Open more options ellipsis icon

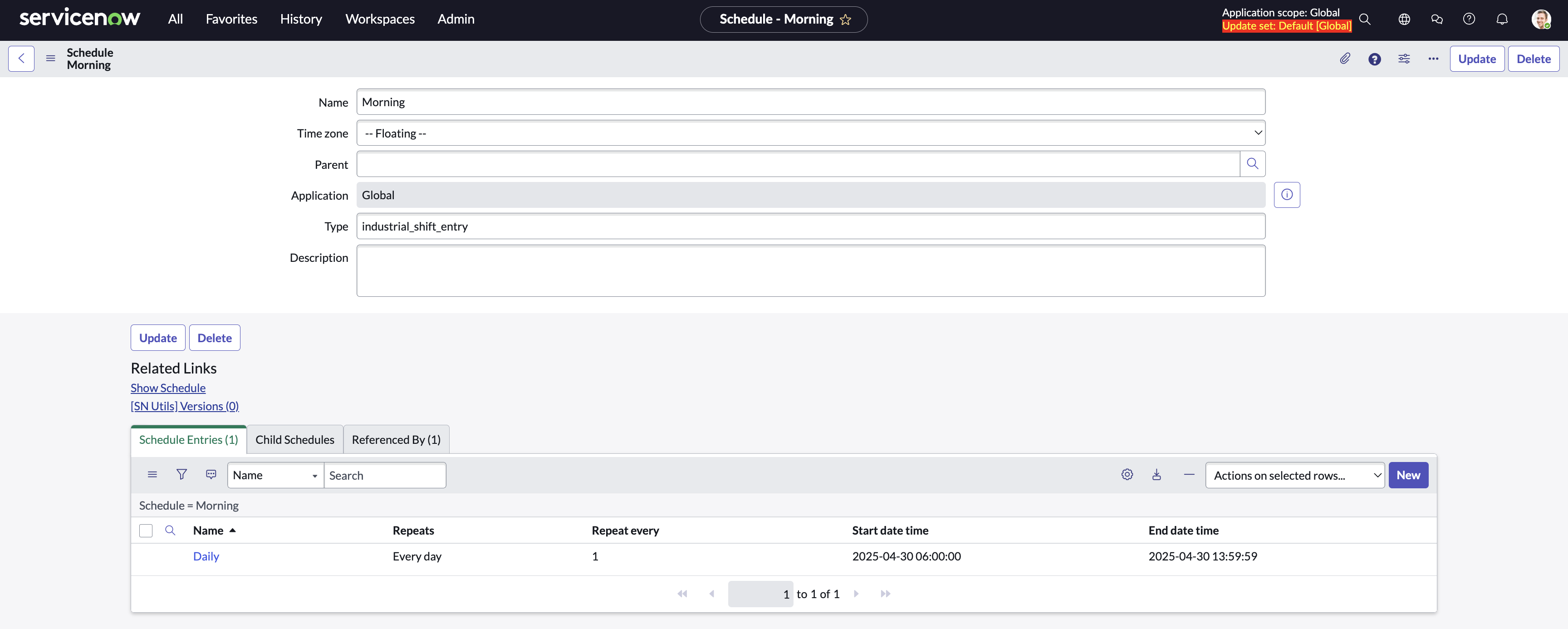(x=1433, y=59)
